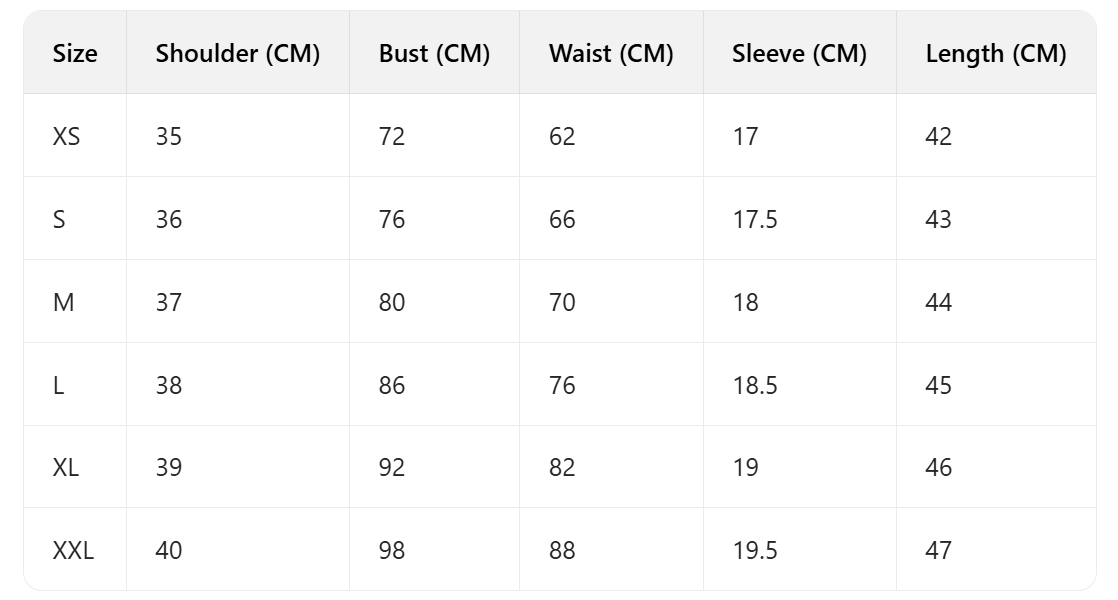The width and height of the screenshot is (1118, 600).
Task: Select the XL size row label
Action: pyautogui.click(x=66, y=467)
